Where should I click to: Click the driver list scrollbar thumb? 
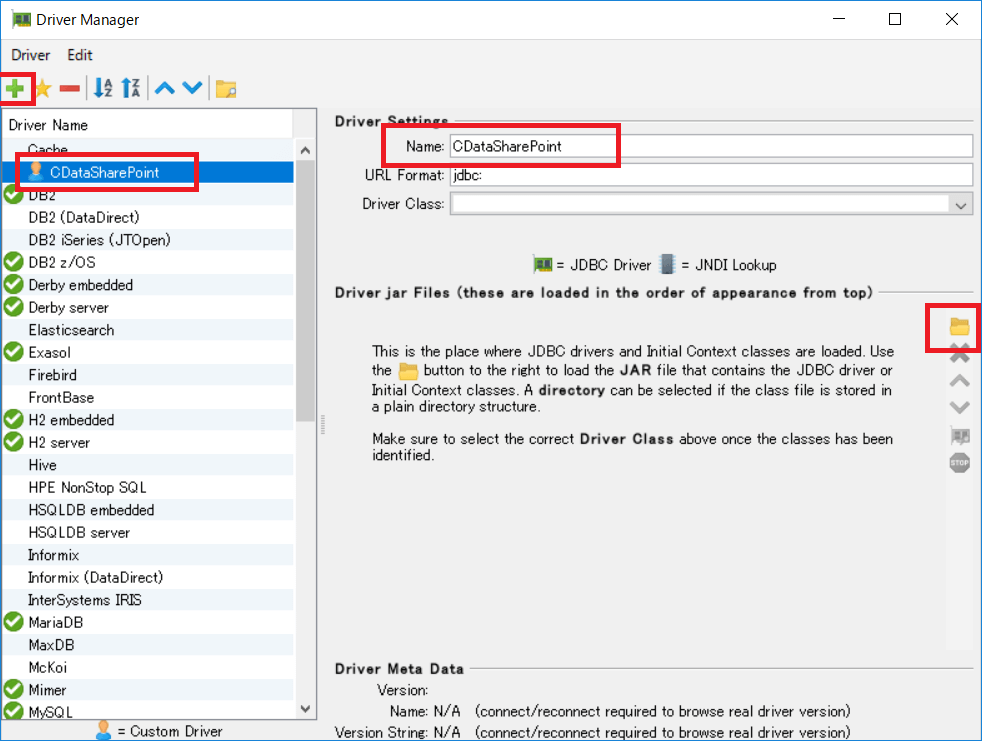305,291
